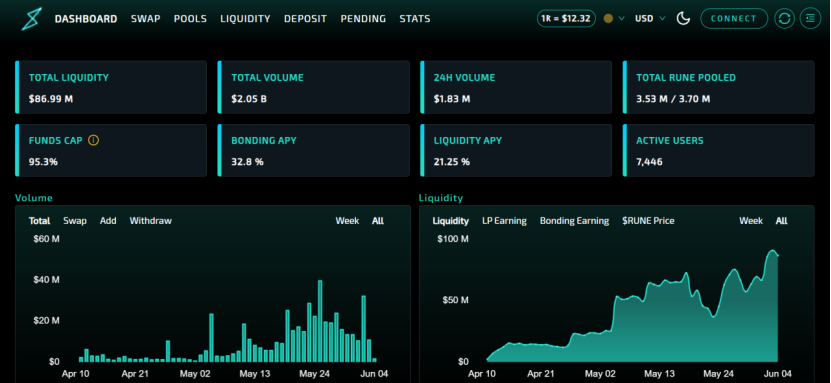This screenshot has height=383, width=831.
Task: Click the $1.83 M 24H volume value
Action: [452, 99]
